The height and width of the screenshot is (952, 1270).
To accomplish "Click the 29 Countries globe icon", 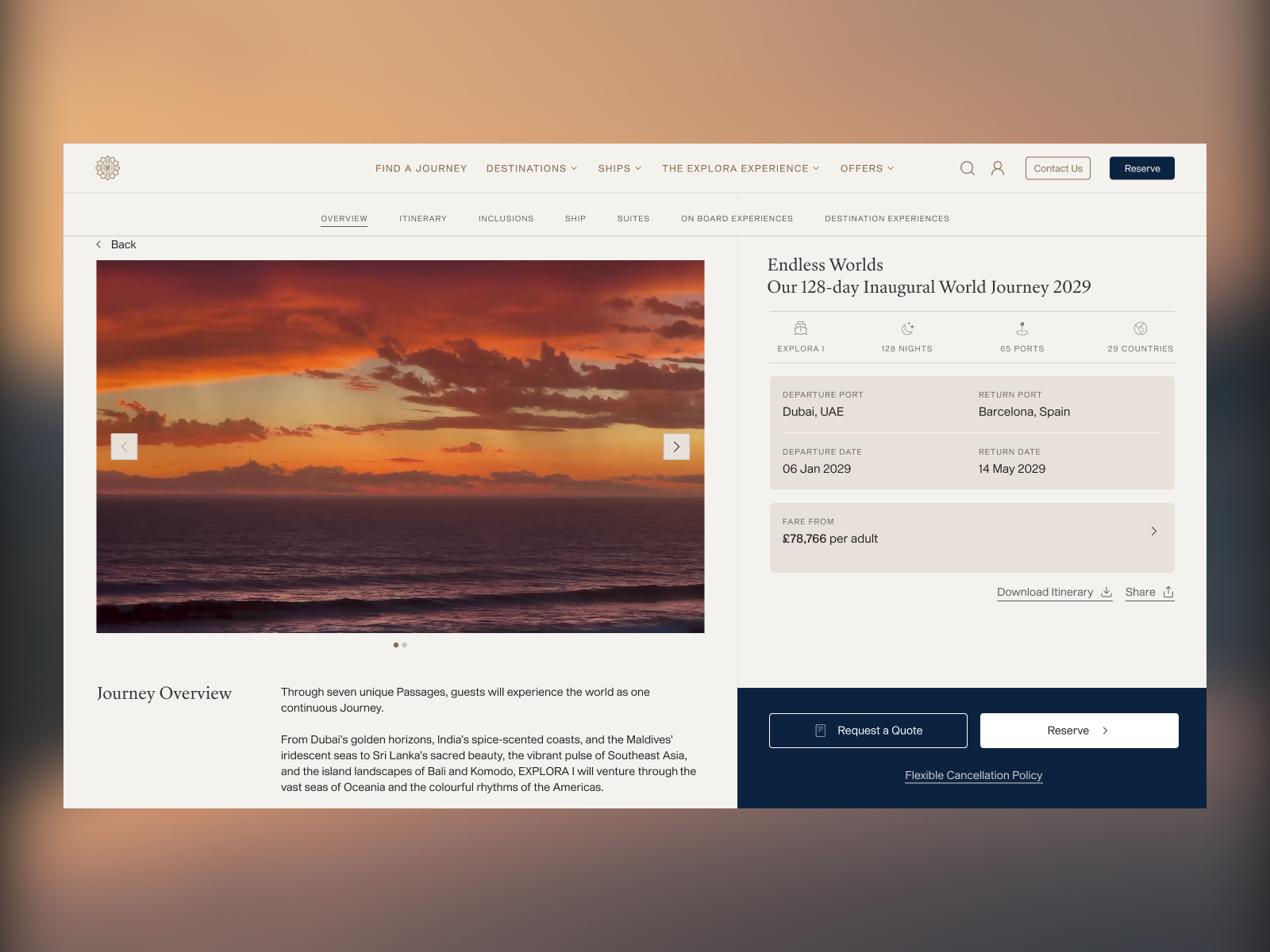I will coord(1140,328).
